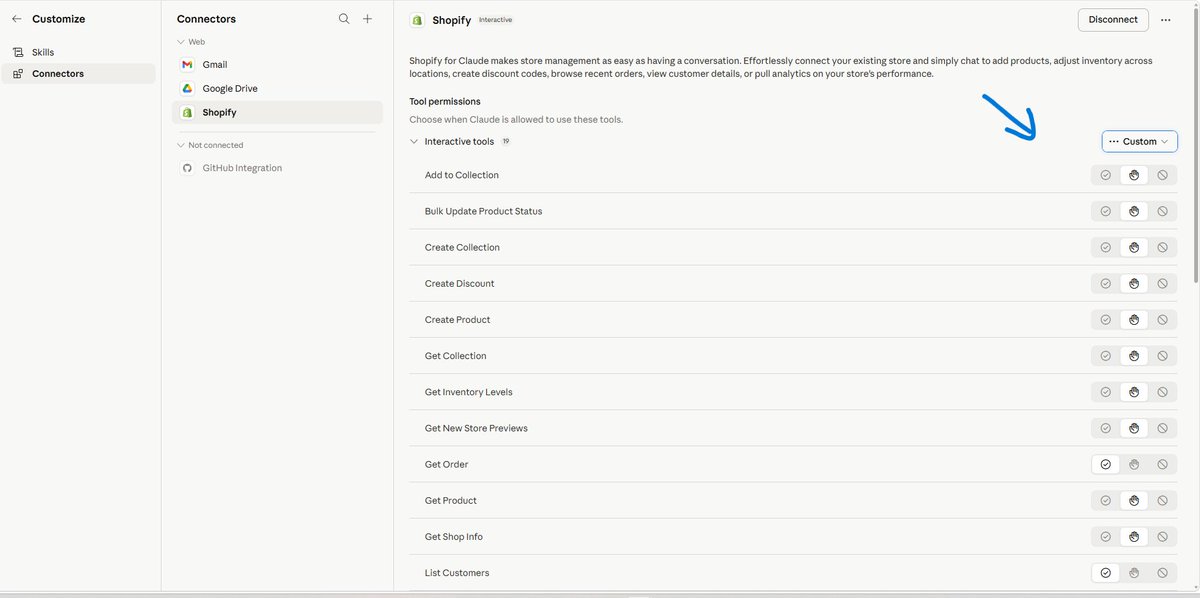The image size is (1200, 598).
Task: Block the Bulk Update Product Status tool
Action: point(1162,211)
